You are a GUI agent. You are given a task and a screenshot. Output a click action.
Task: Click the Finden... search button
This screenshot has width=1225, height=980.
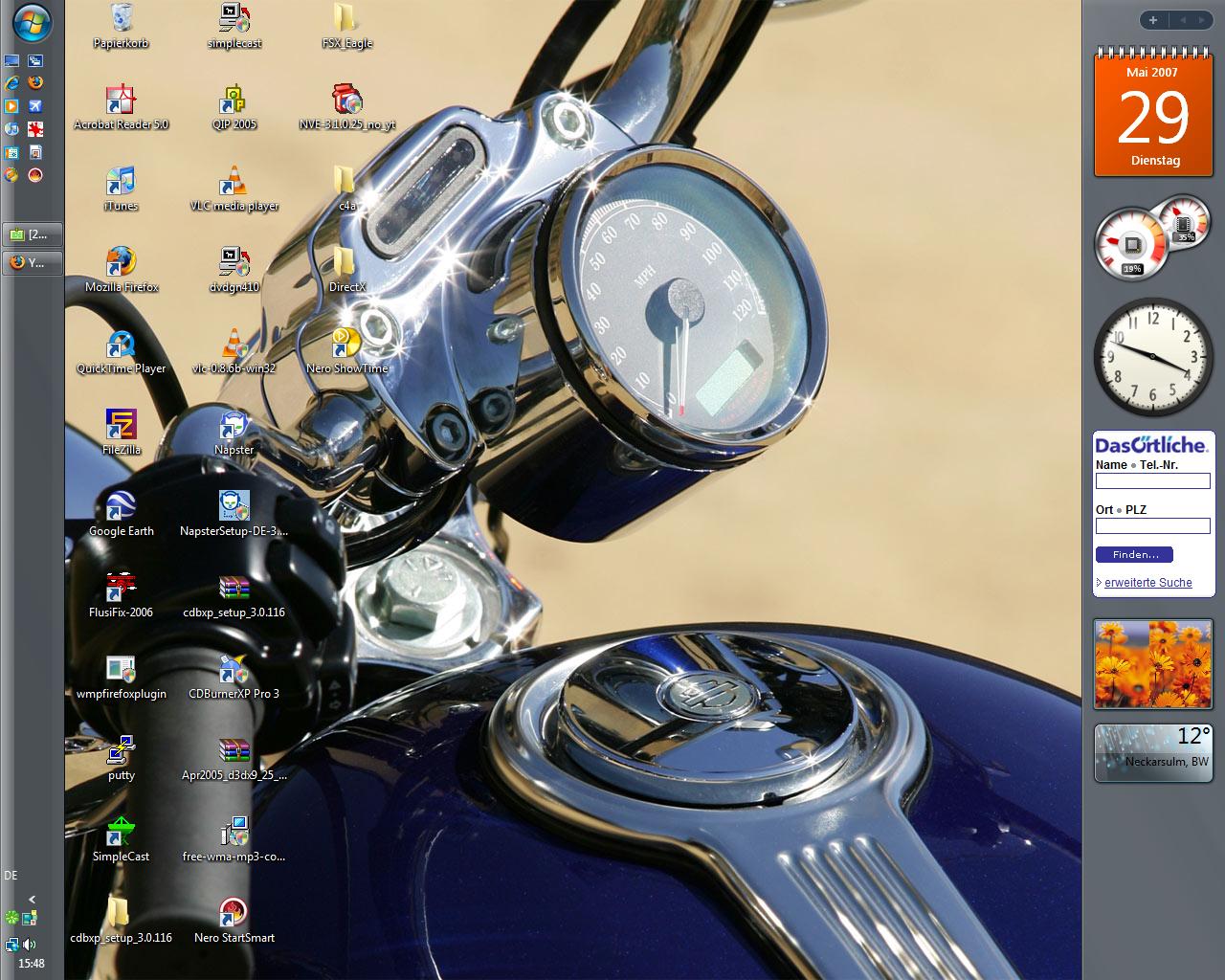1134,554
